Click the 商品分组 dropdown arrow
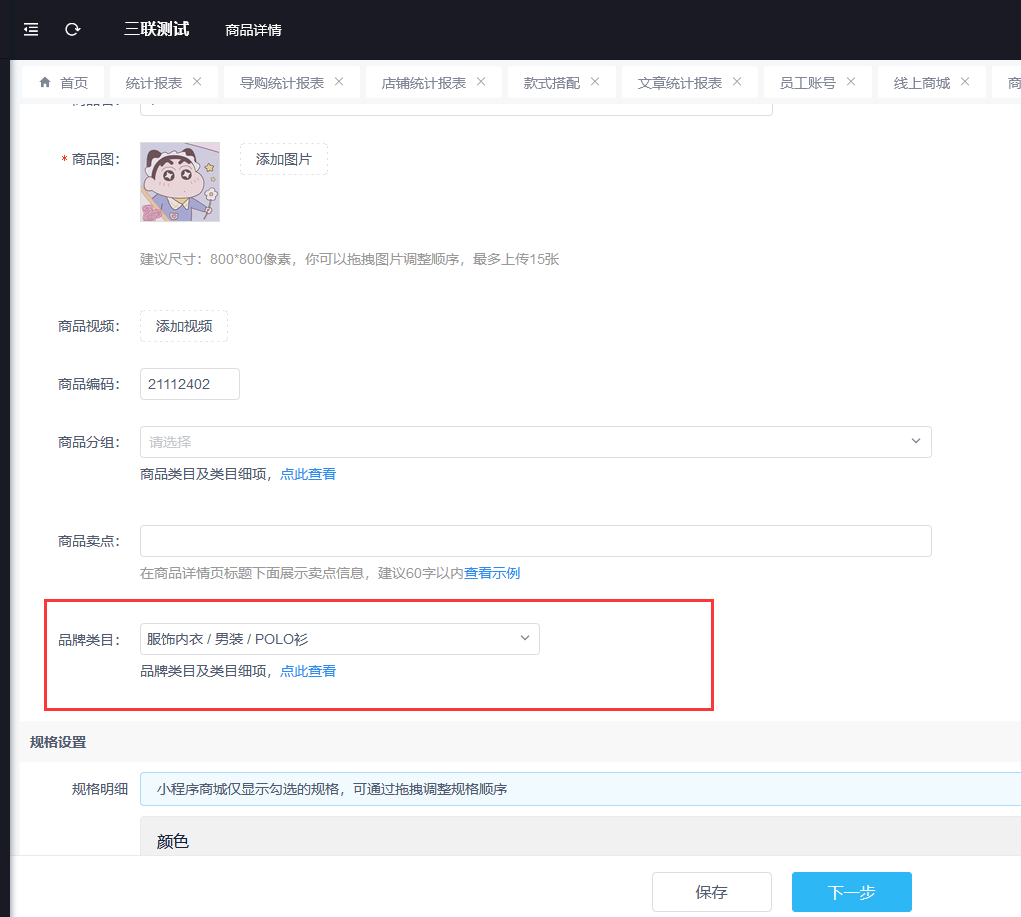Image resolution: width=1021 pixels, height=917 pixels. [916, 441]
